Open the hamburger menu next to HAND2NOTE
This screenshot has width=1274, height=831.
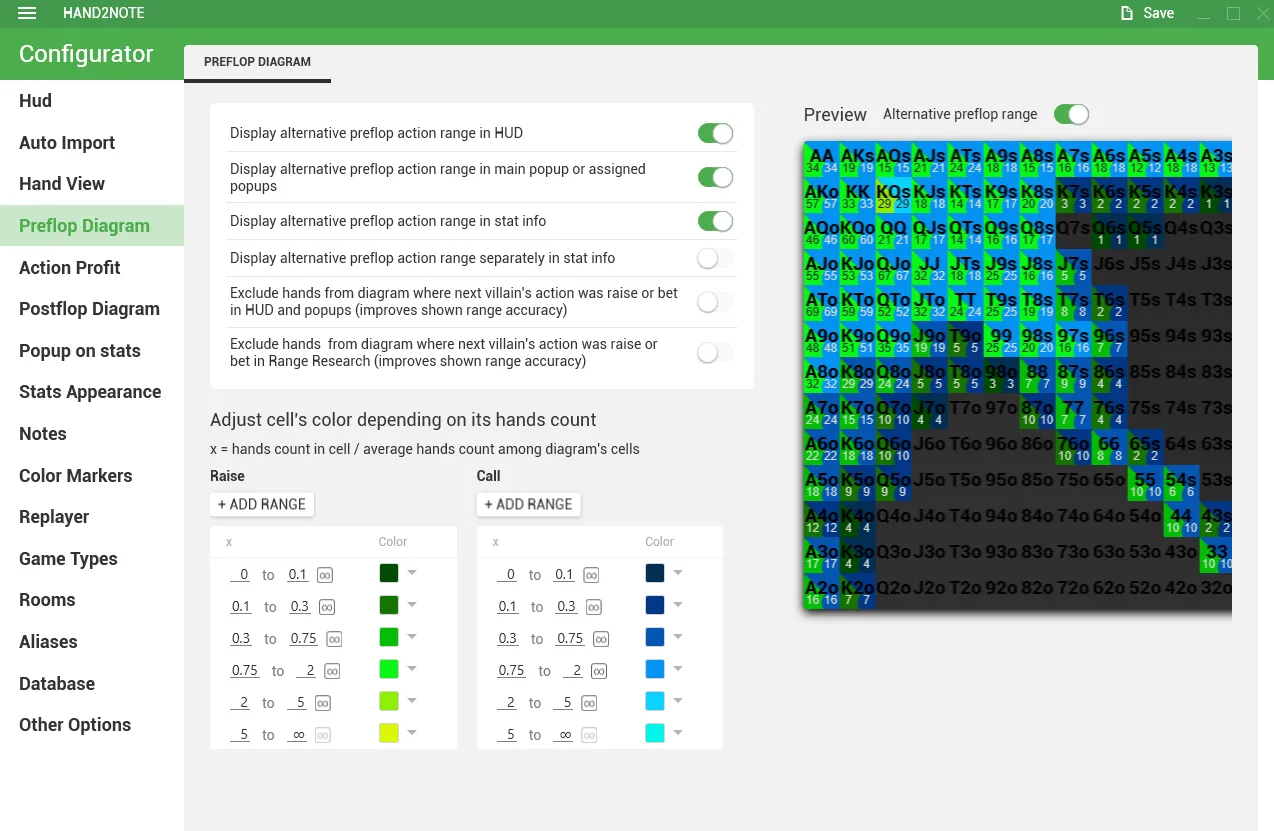27,13
